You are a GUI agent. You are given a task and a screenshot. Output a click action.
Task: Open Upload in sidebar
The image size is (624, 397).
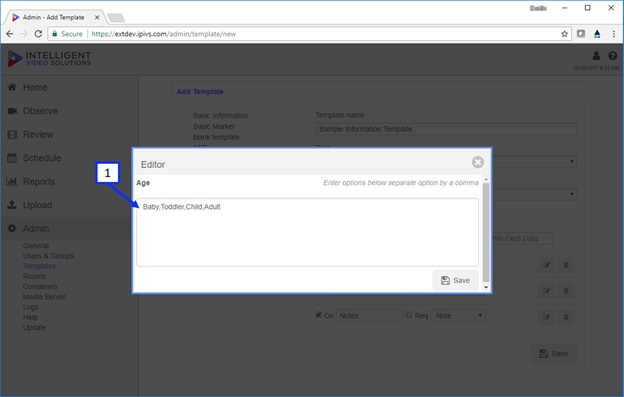tap(37, 205)
